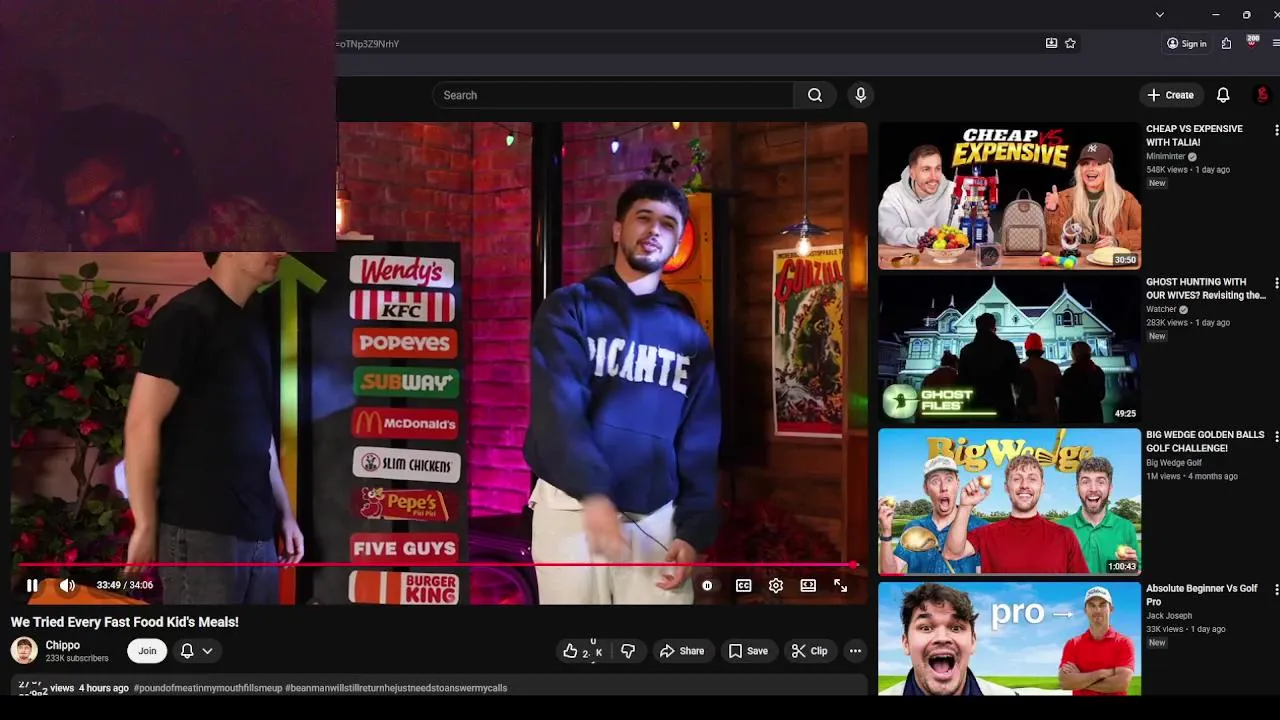The height and width of the screenshot is (720, 1280).
Task: Click the YouTube search magnifier button
Action: [815, 95]
